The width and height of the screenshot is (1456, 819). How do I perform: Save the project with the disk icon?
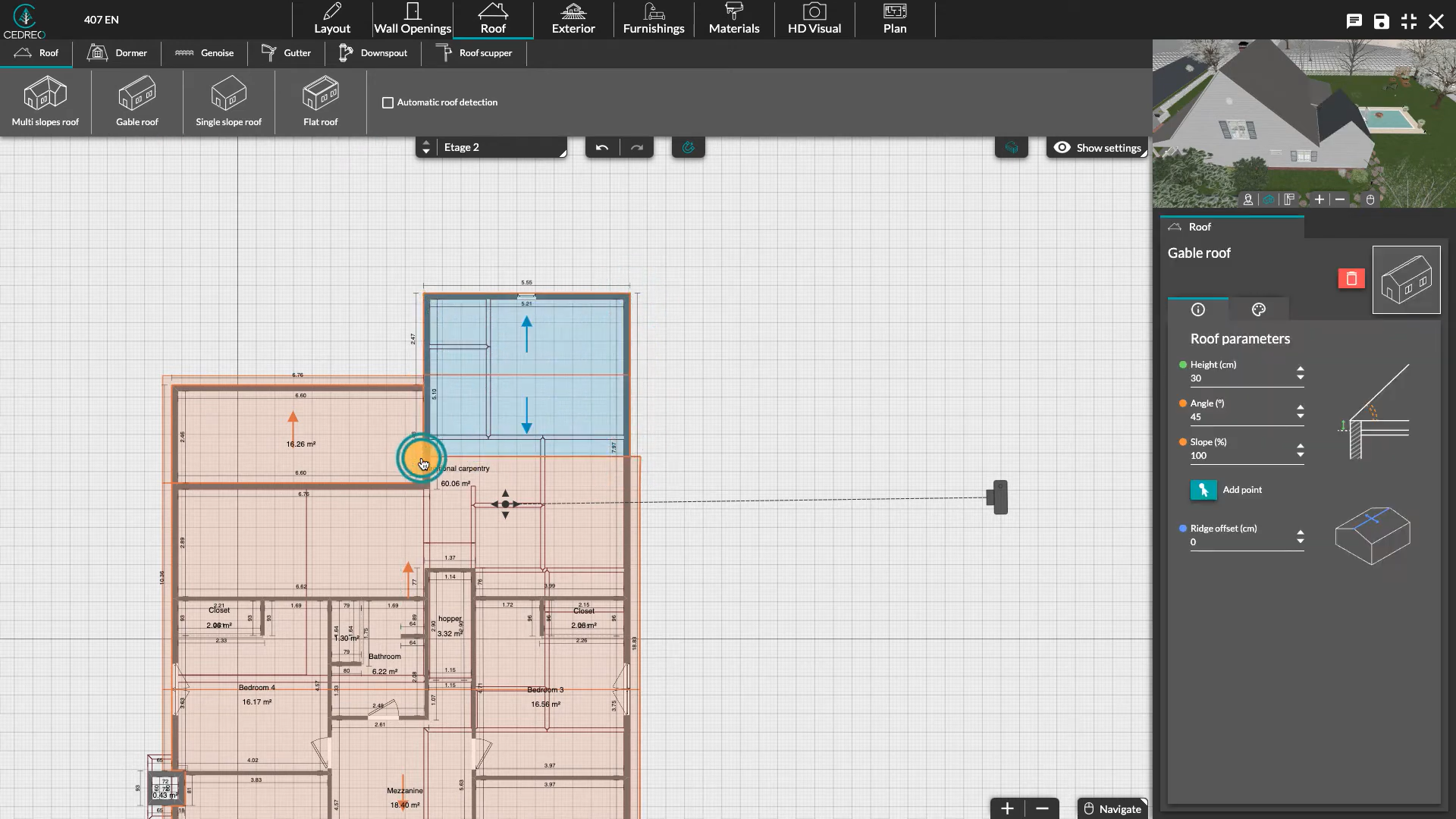pyautogui.click(x=1382, y=21)
